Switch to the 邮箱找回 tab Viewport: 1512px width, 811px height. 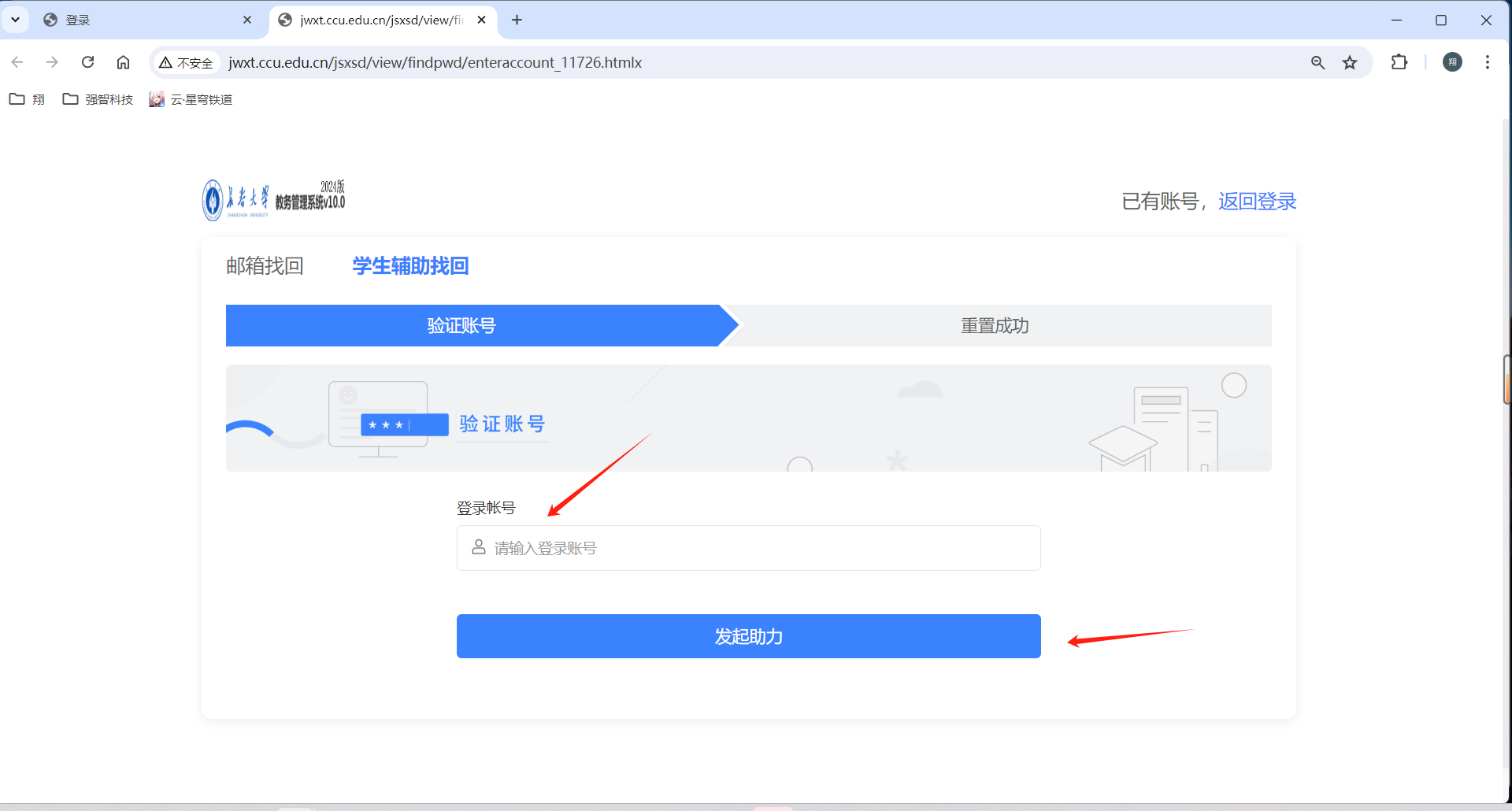coord(265,266)
